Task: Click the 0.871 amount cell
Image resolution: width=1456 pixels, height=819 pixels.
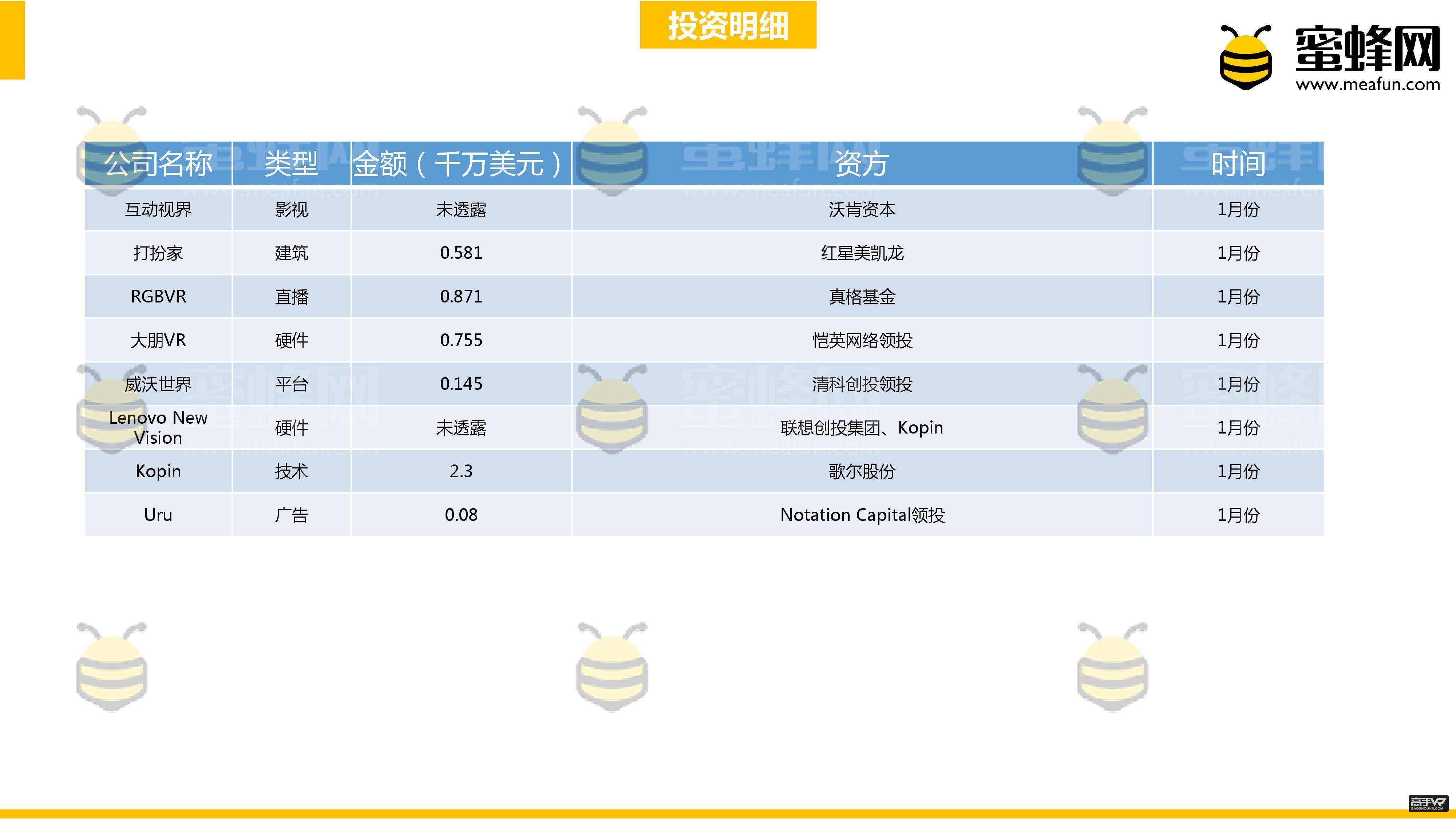Action: click(461, 297)
